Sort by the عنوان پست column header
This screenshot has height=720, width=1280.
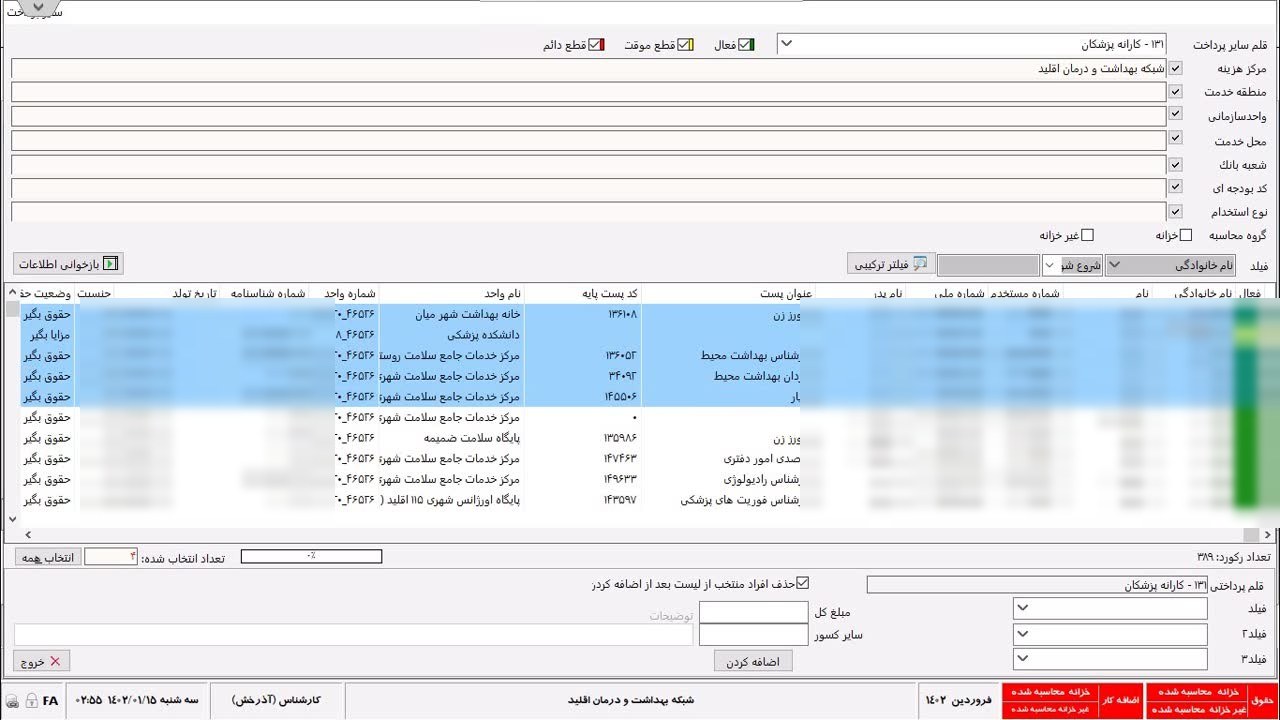[x=728, y=293]
